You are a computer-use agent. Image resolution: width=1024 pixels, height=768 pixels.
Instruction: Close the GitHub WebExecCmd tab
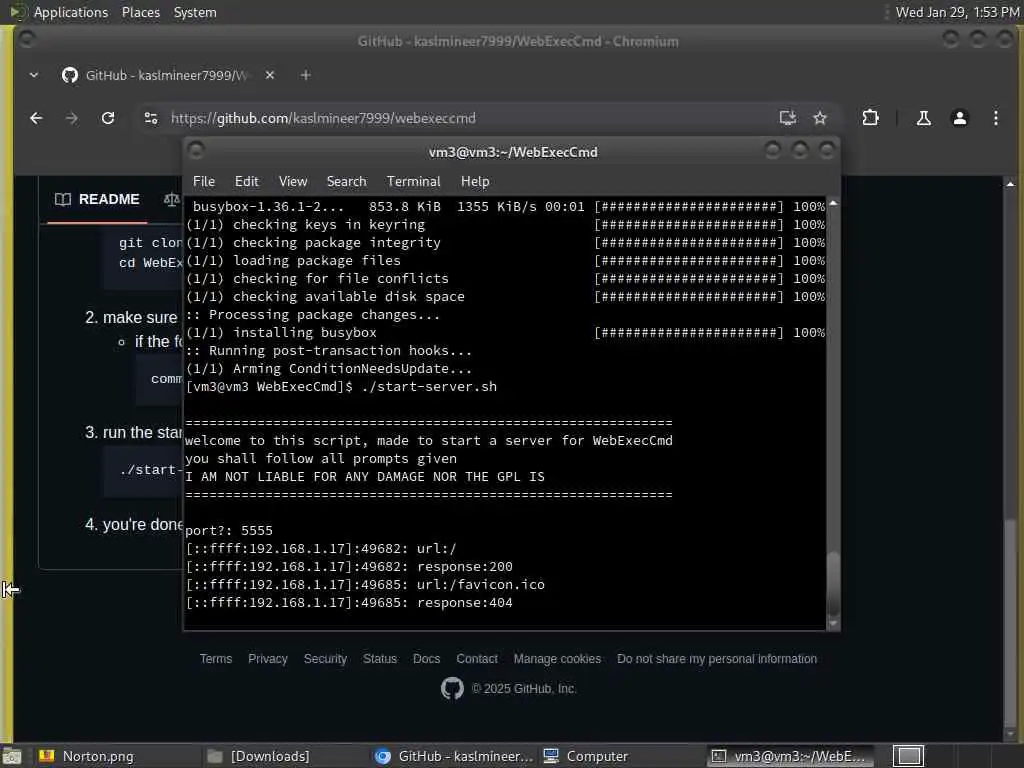pyautogui.click(x=270, y=75)
